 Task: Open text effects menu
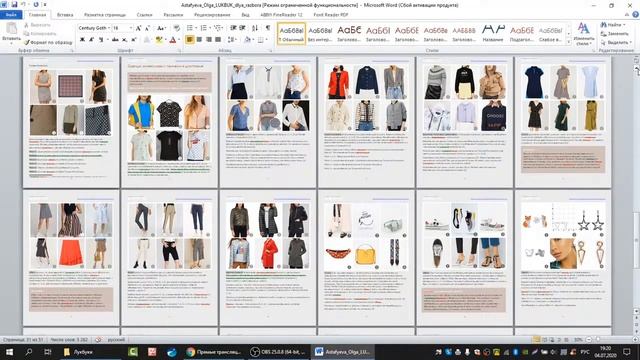coord(147,40)
